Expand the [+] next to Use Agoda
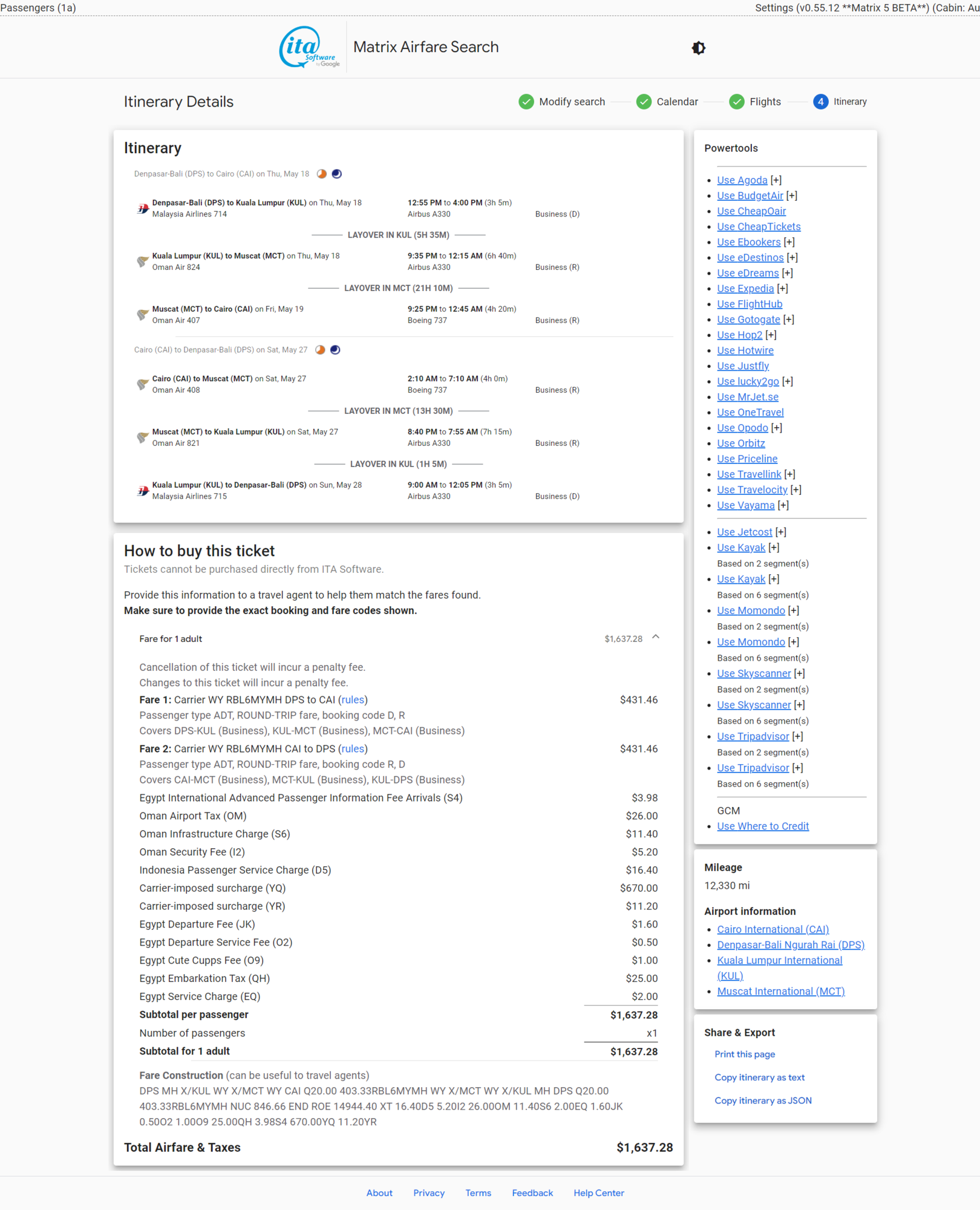 pos(776,180)
